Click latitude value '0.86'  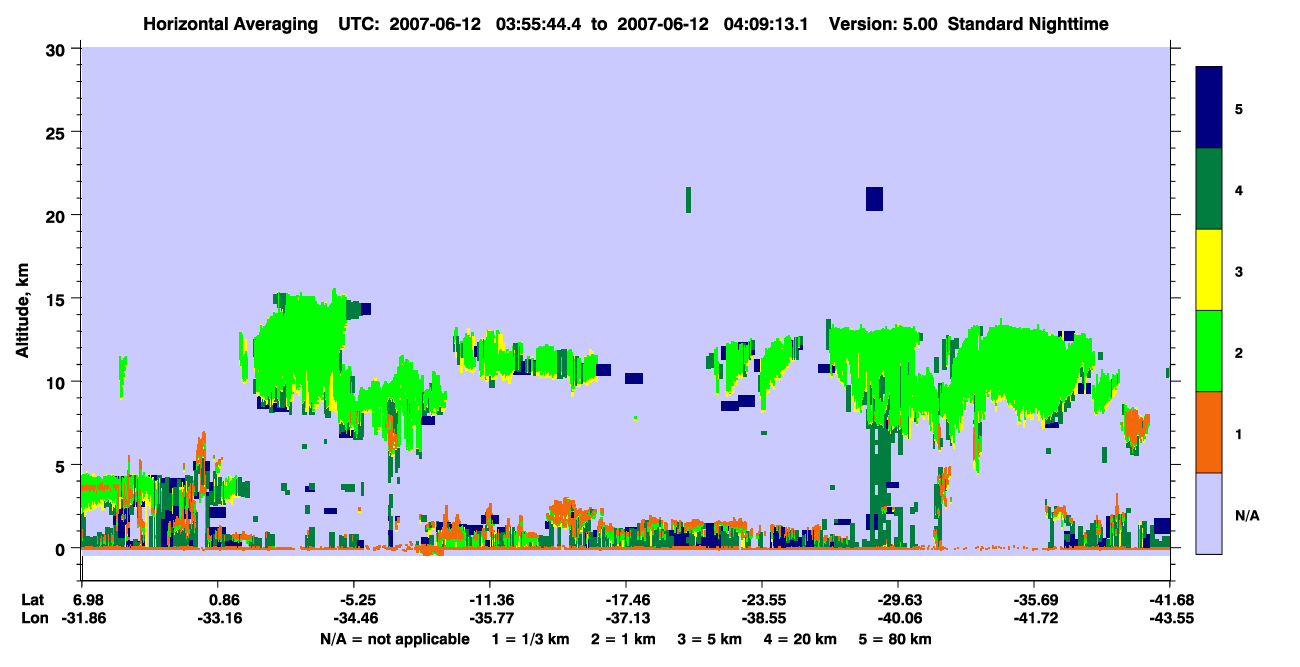click(223, 601)
